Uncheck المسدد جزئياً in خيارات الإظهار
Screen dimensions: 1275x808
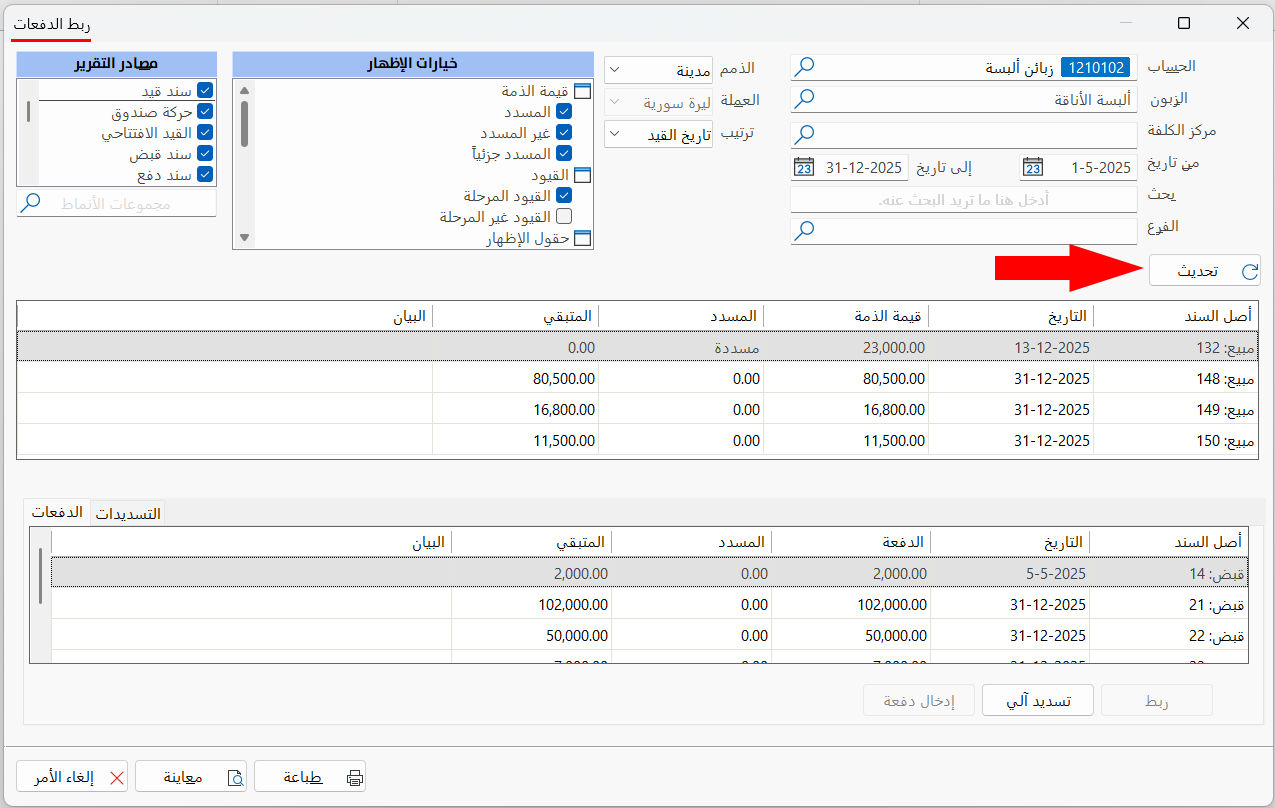[x=564, y=152]
